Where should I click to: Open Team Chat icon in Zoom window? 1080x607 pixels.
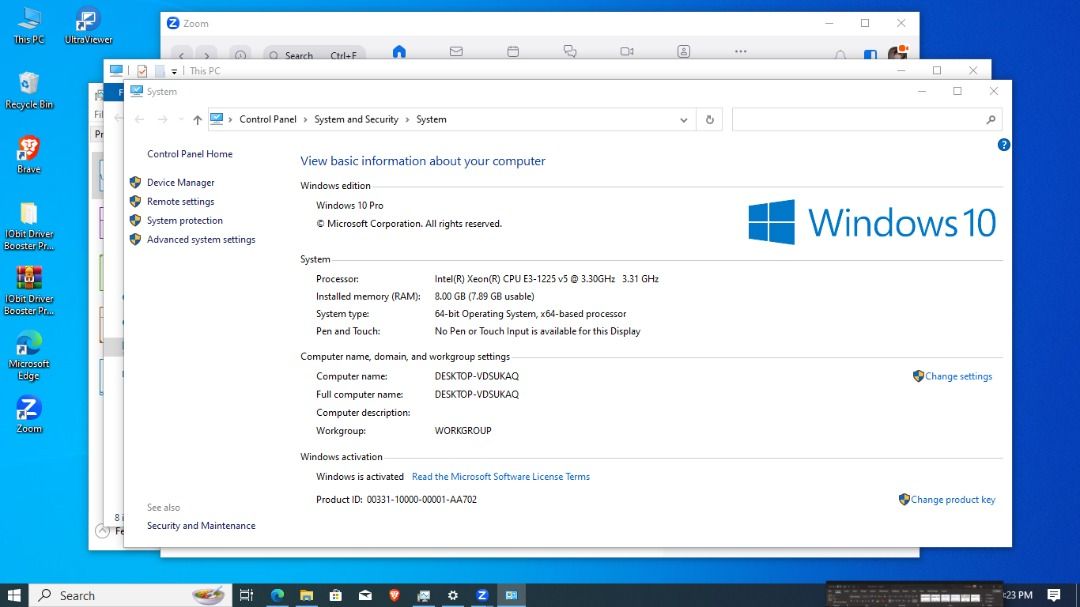[570, 52]
